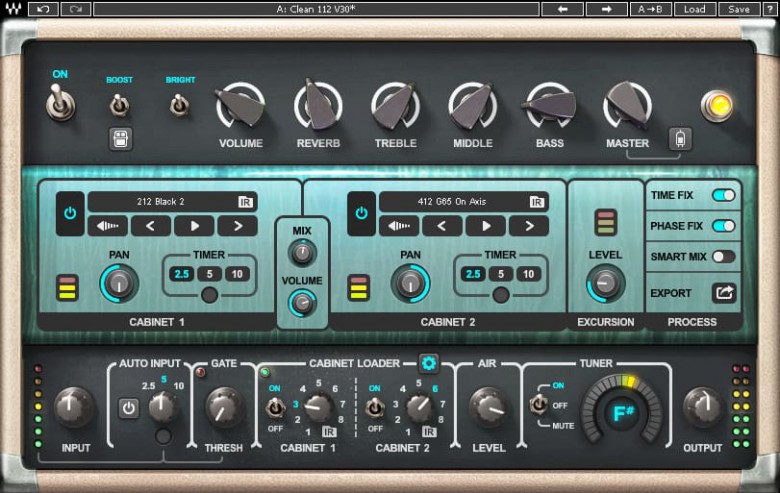Click Cabinet 1 waveform speaker icon
The height and width of the screenshot is (493, 780).
point(107,226)
